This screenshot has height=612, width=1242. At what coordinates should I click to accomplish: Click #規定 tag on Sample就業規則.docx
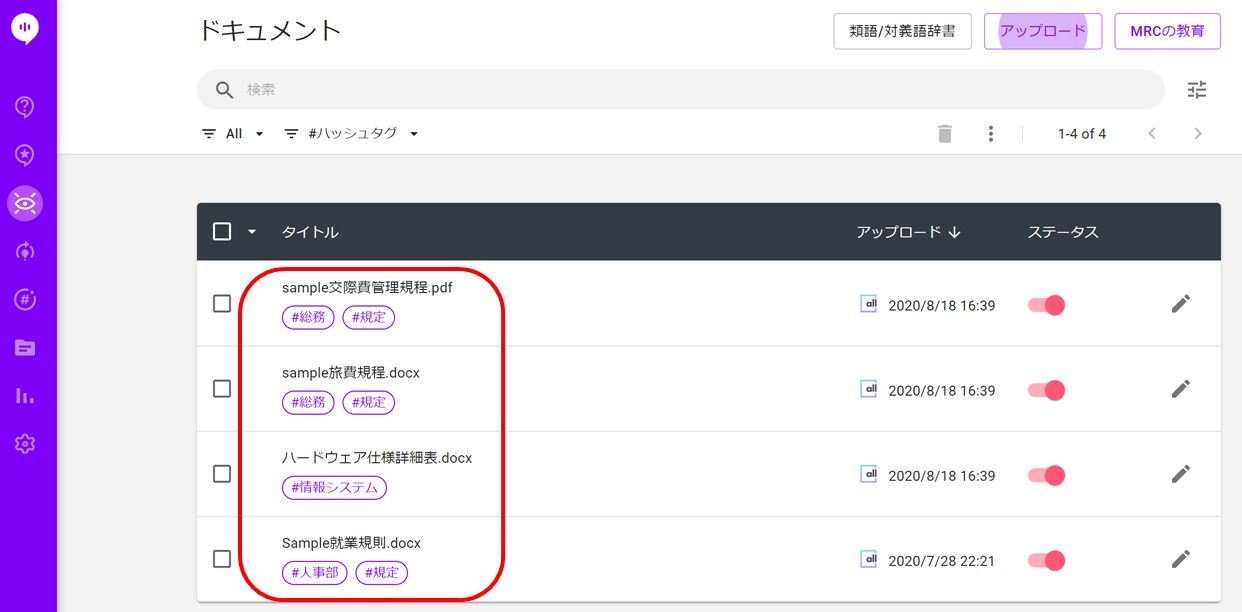click(382, 573)
